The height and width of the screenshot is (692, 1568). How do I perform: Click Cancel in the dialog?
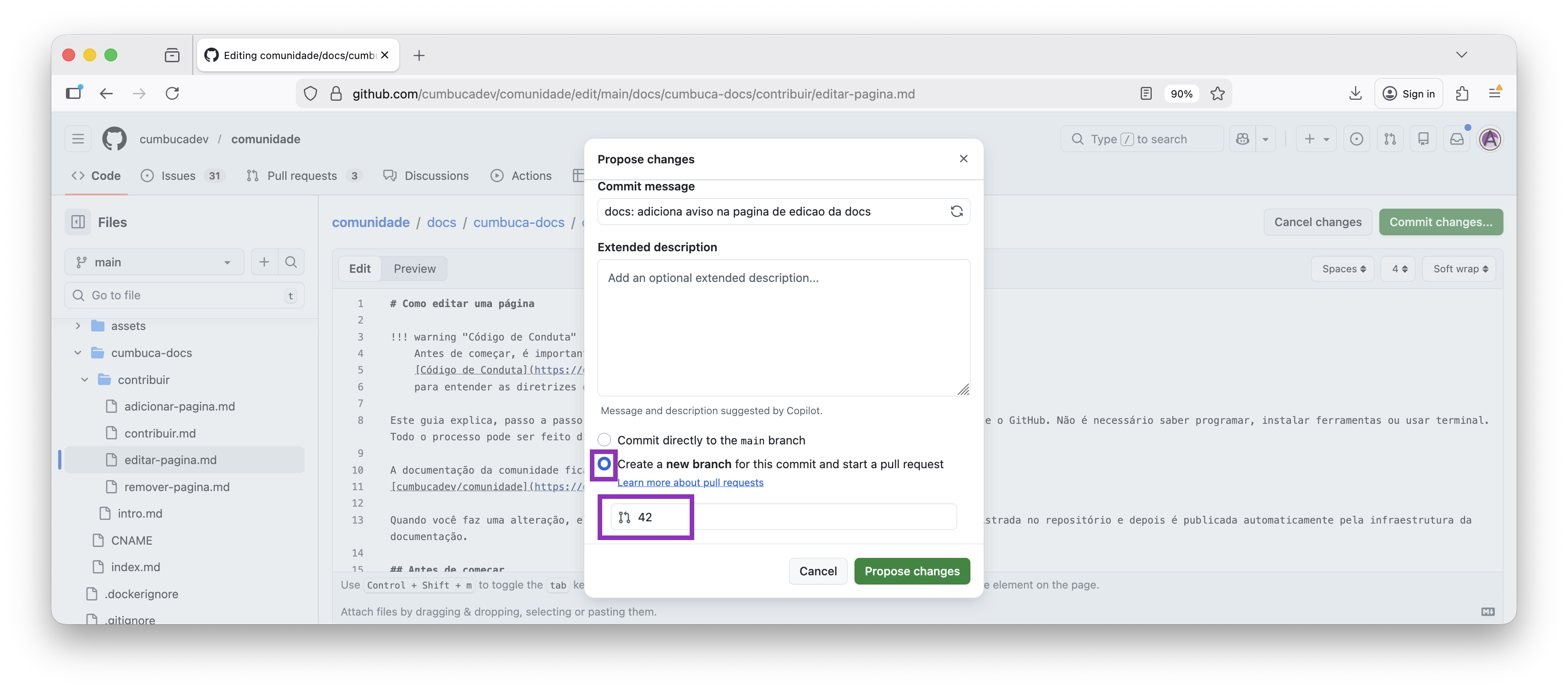pos(817,571)
